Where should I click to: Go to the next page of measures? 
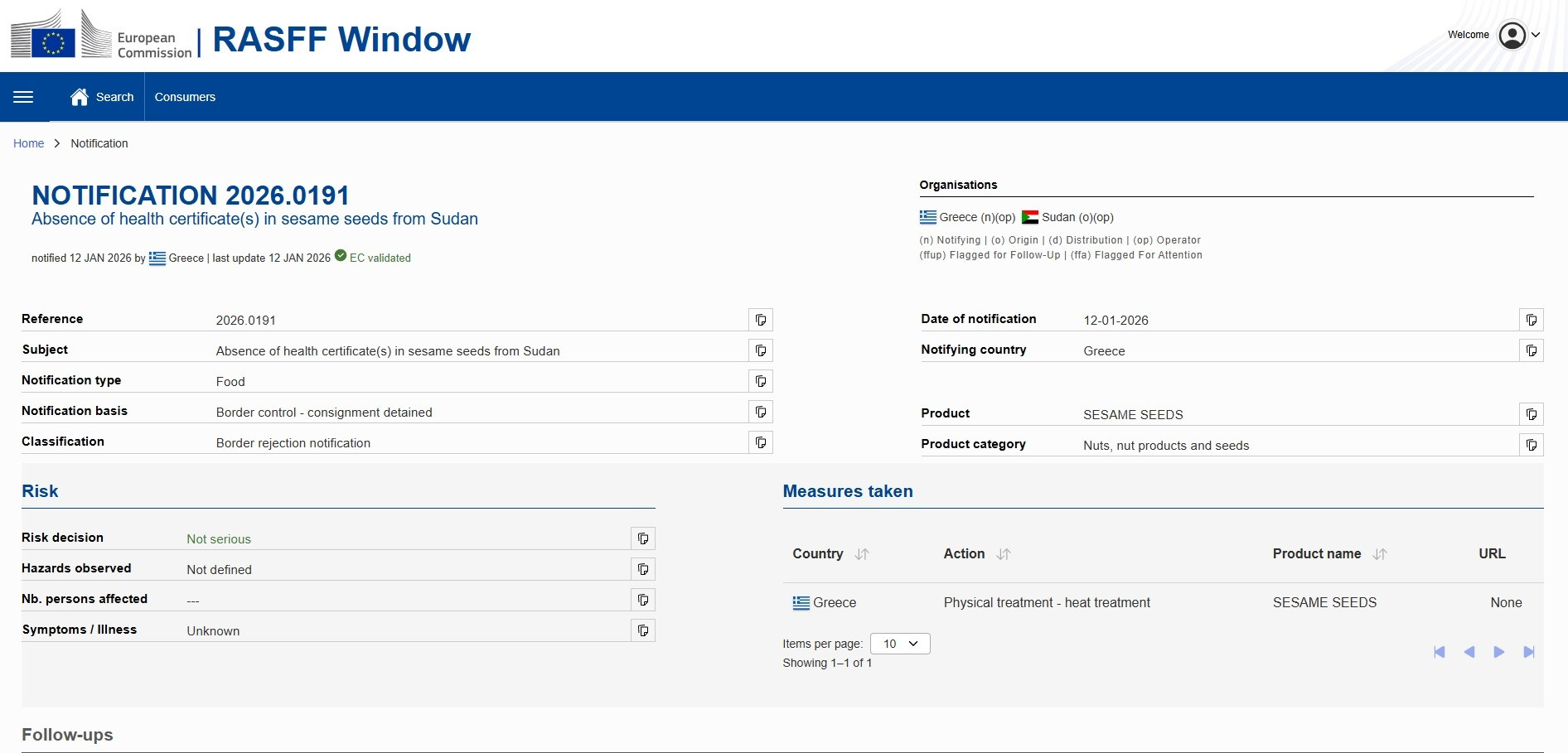click(1498, 652)
